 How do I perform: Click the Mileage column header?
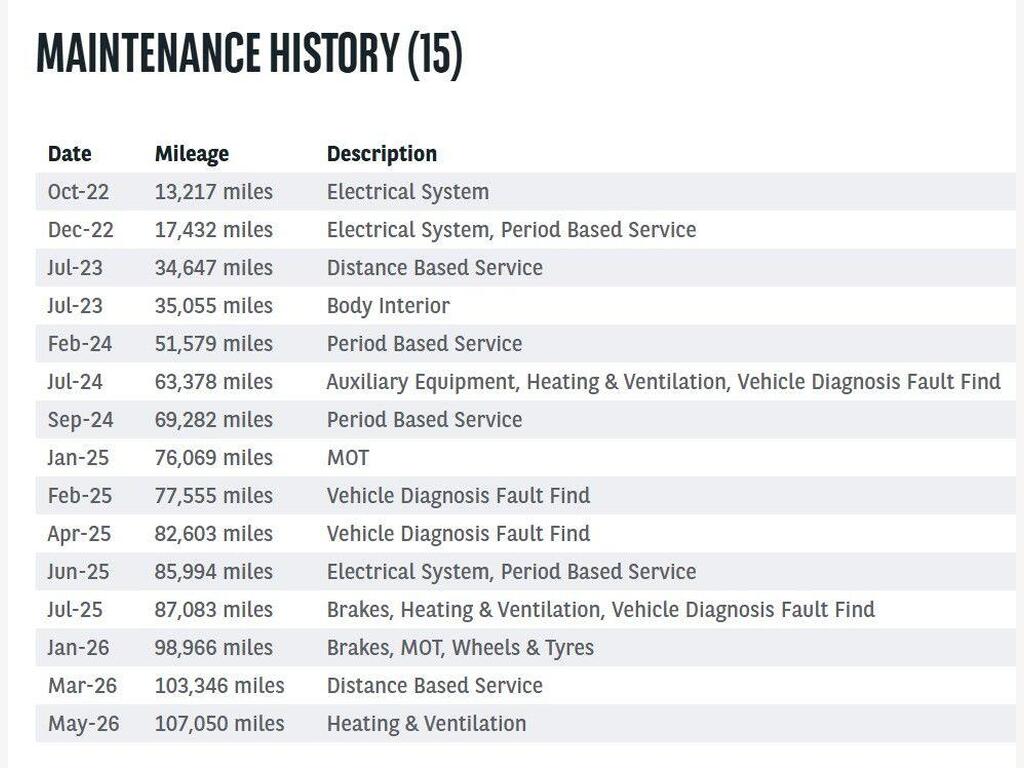click(x=191, y=154)
